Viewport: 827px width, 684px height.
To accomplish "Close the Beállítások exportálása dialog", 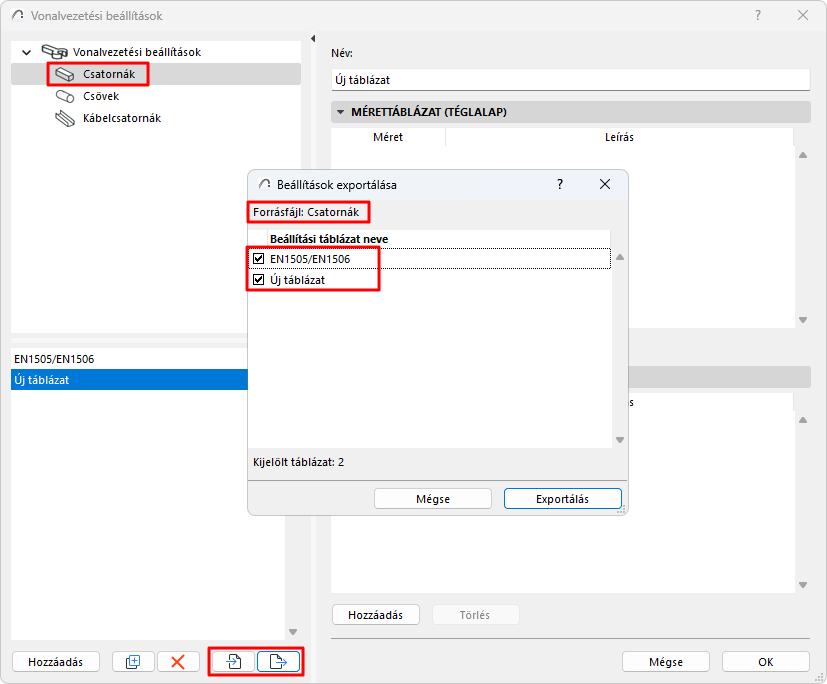I will point(605,184).
